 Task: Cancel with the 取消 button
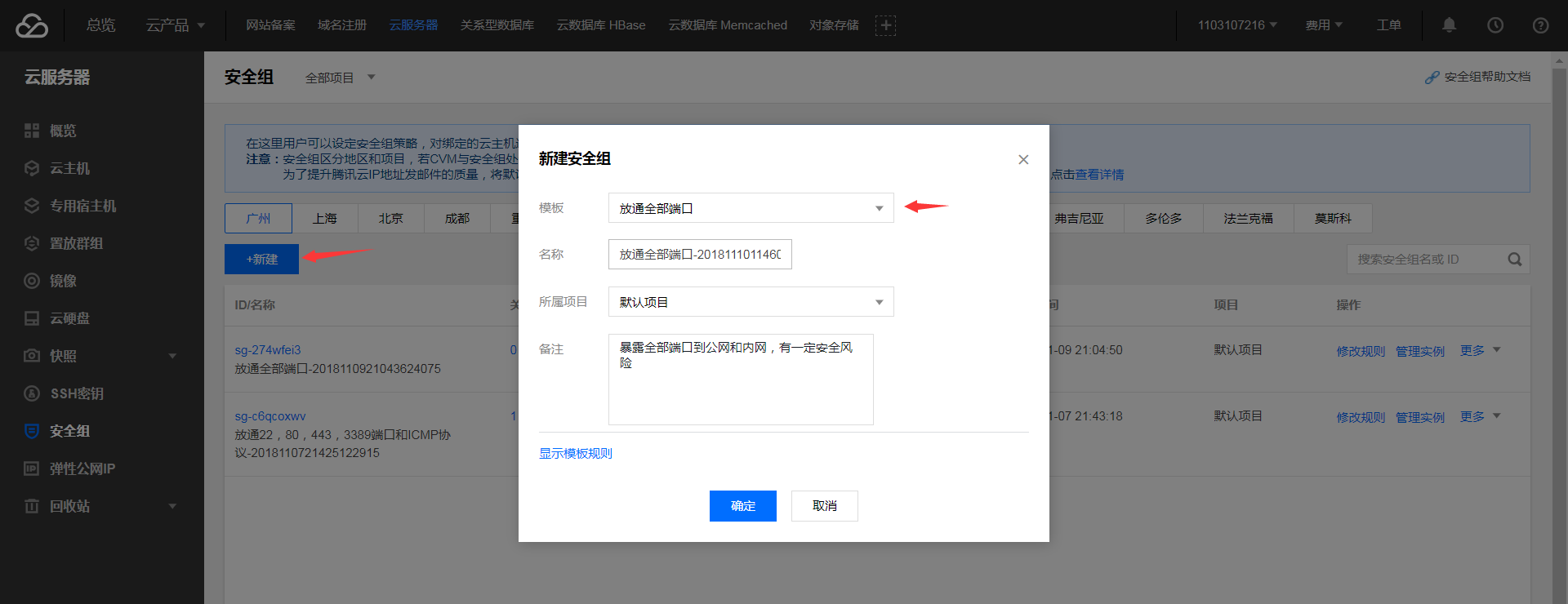(825, 506)
